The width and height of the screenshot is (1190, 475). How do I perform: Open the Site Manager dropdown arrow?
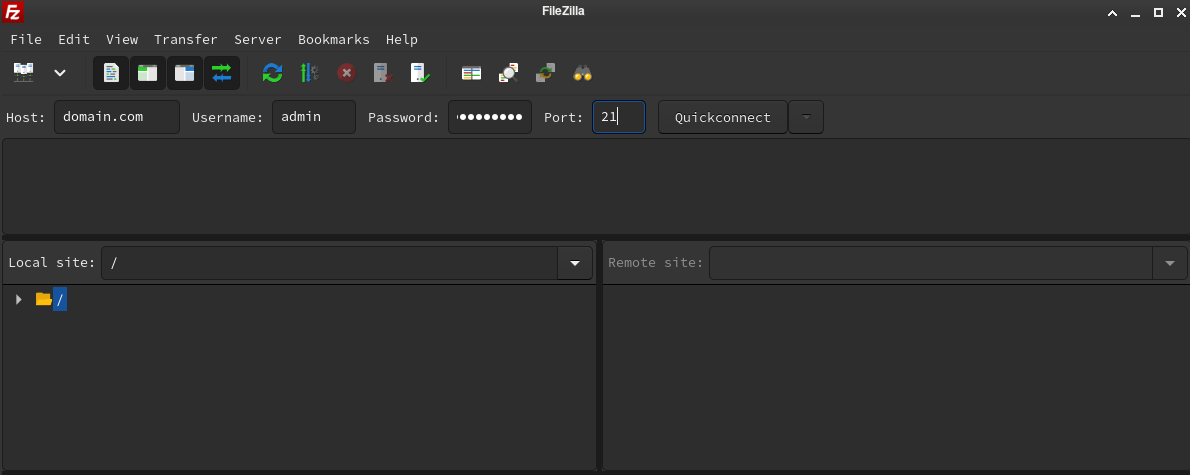click(60, 73)
